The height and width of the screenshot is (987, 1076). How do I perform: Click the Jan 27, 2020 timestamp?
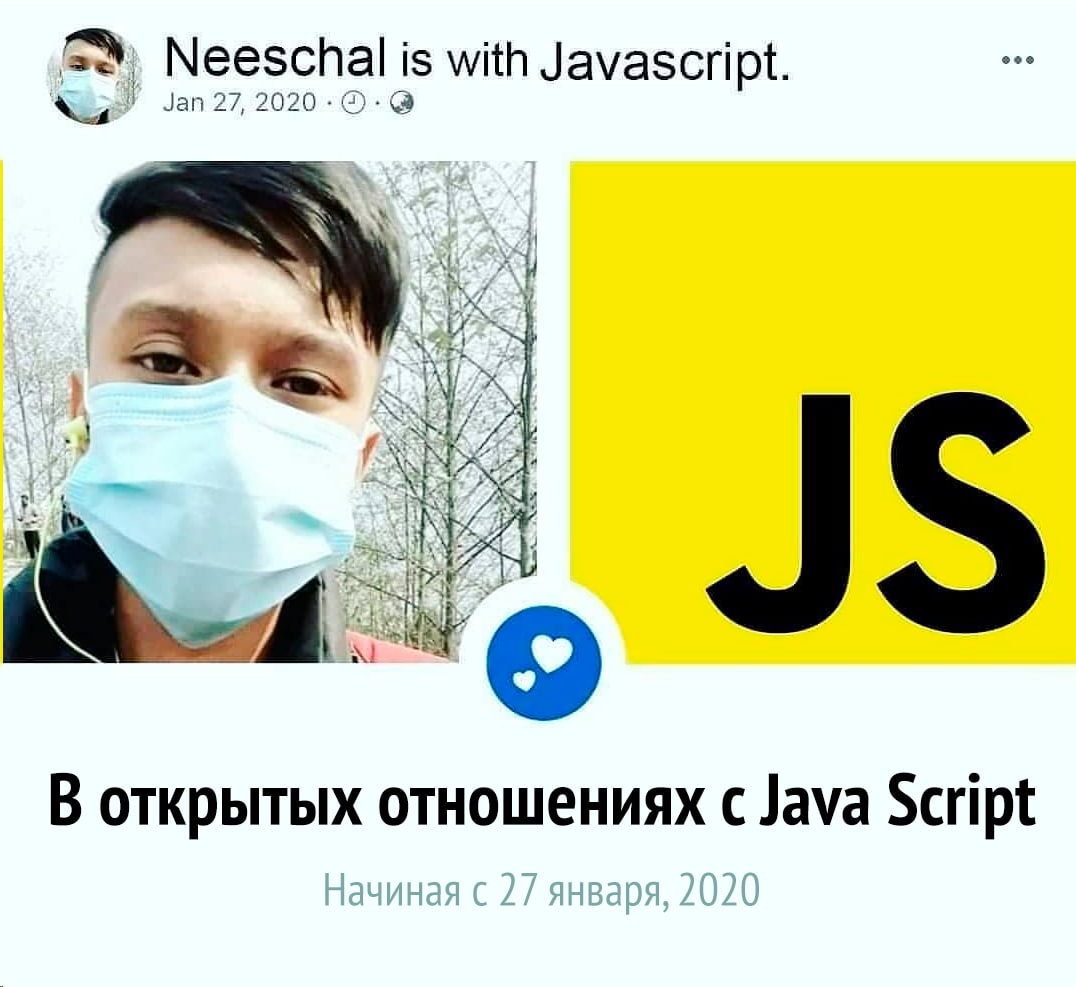(x=240, y=104)
